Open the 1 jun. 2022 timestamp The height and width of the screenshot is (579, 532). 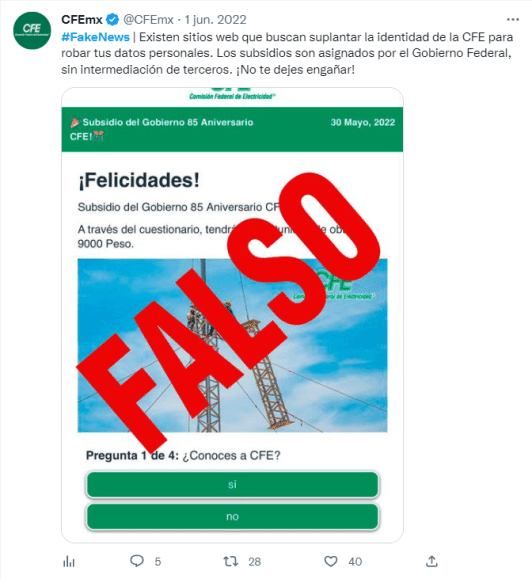[x=215, y=20]
